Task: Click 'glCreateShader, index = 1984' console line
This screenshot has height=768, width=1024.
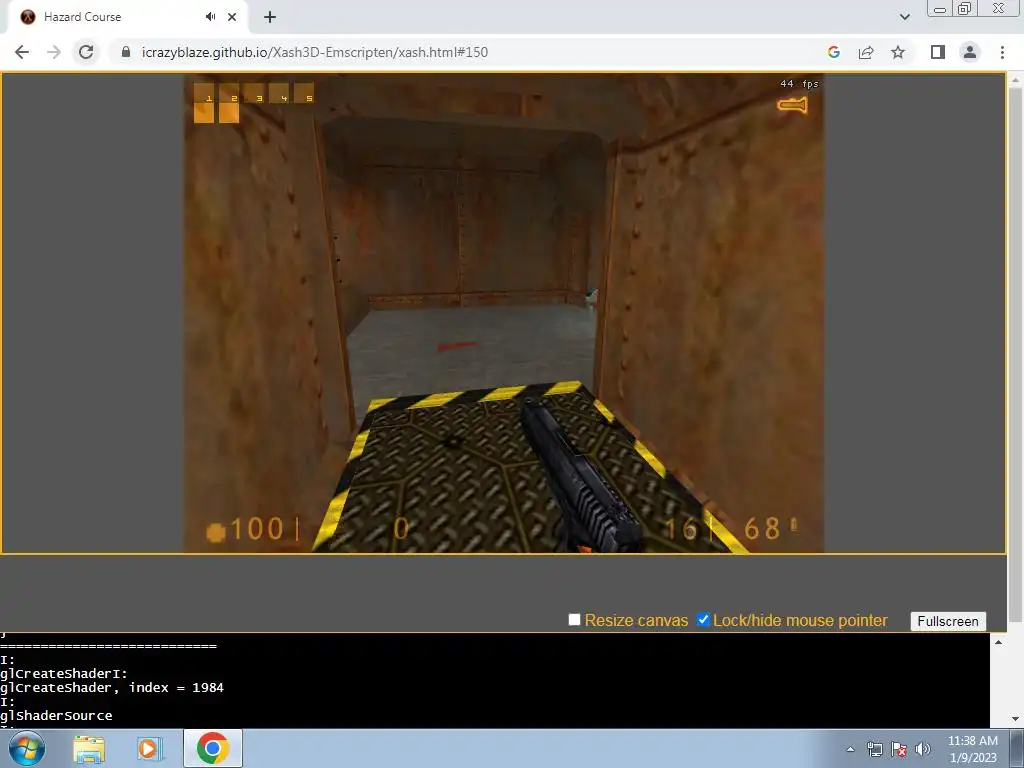Action: (x=112, y=688)
